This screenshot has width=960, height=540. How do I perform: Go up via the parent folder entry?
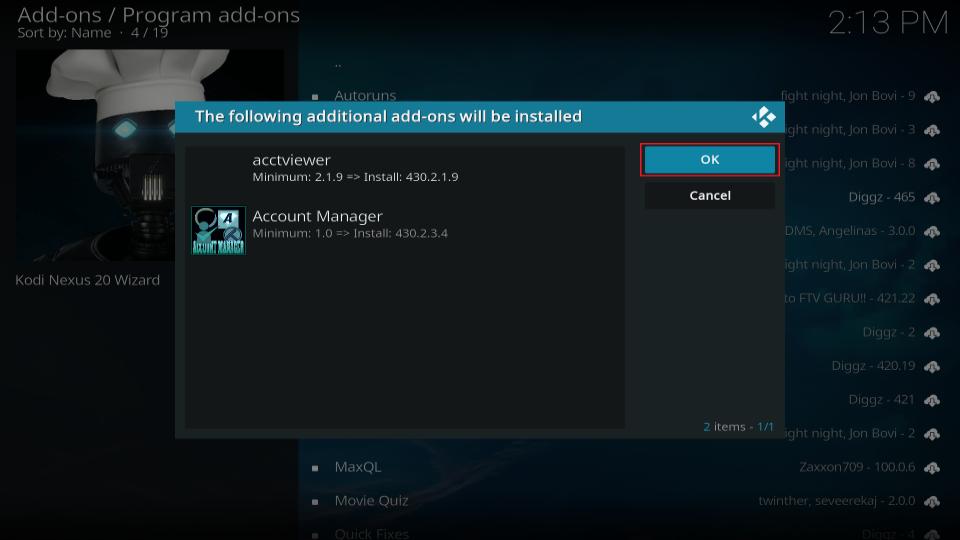click(x=338, y=64)
